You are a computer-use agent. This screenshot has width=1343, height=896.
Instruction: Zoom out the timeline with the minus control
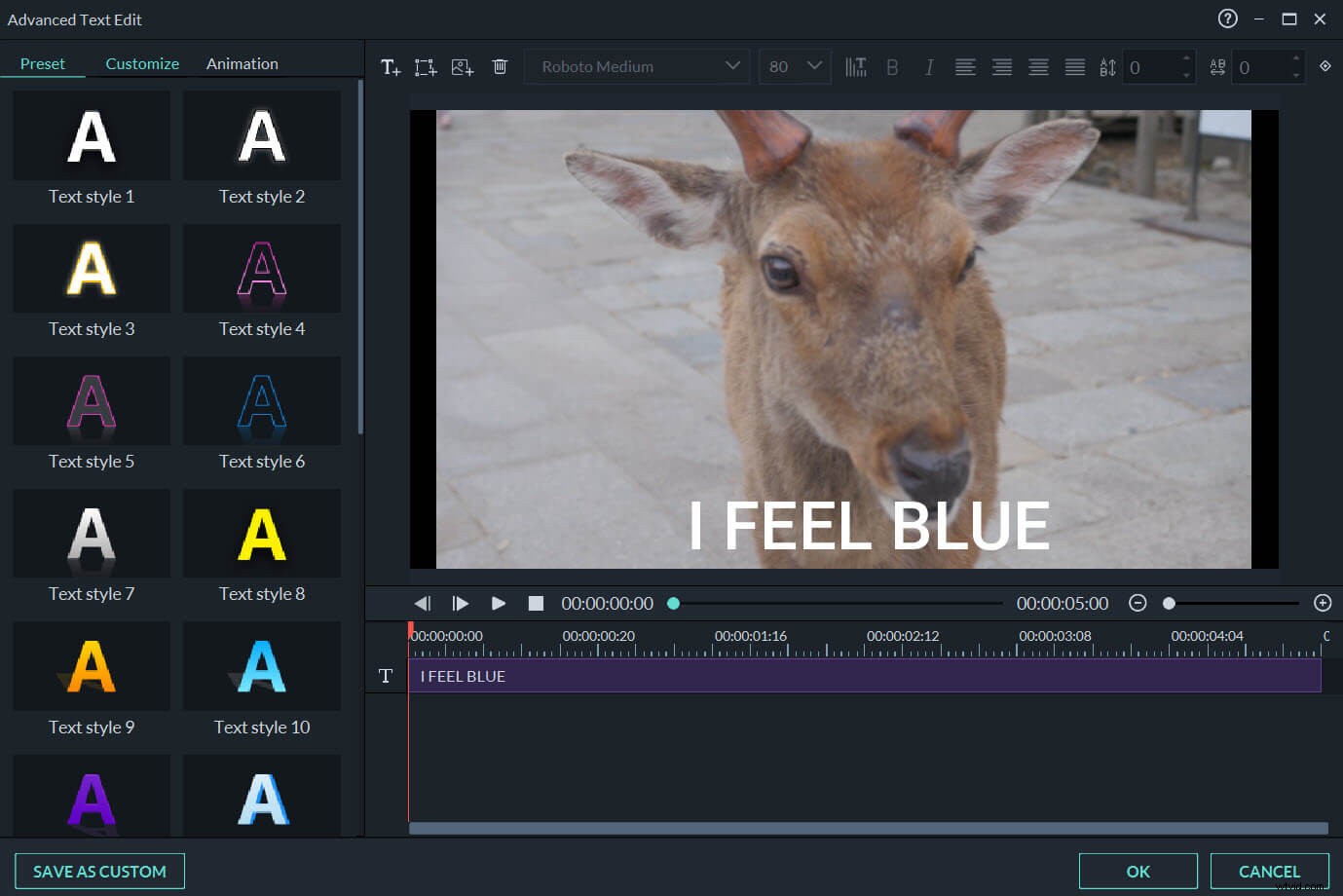[1138, 603]
